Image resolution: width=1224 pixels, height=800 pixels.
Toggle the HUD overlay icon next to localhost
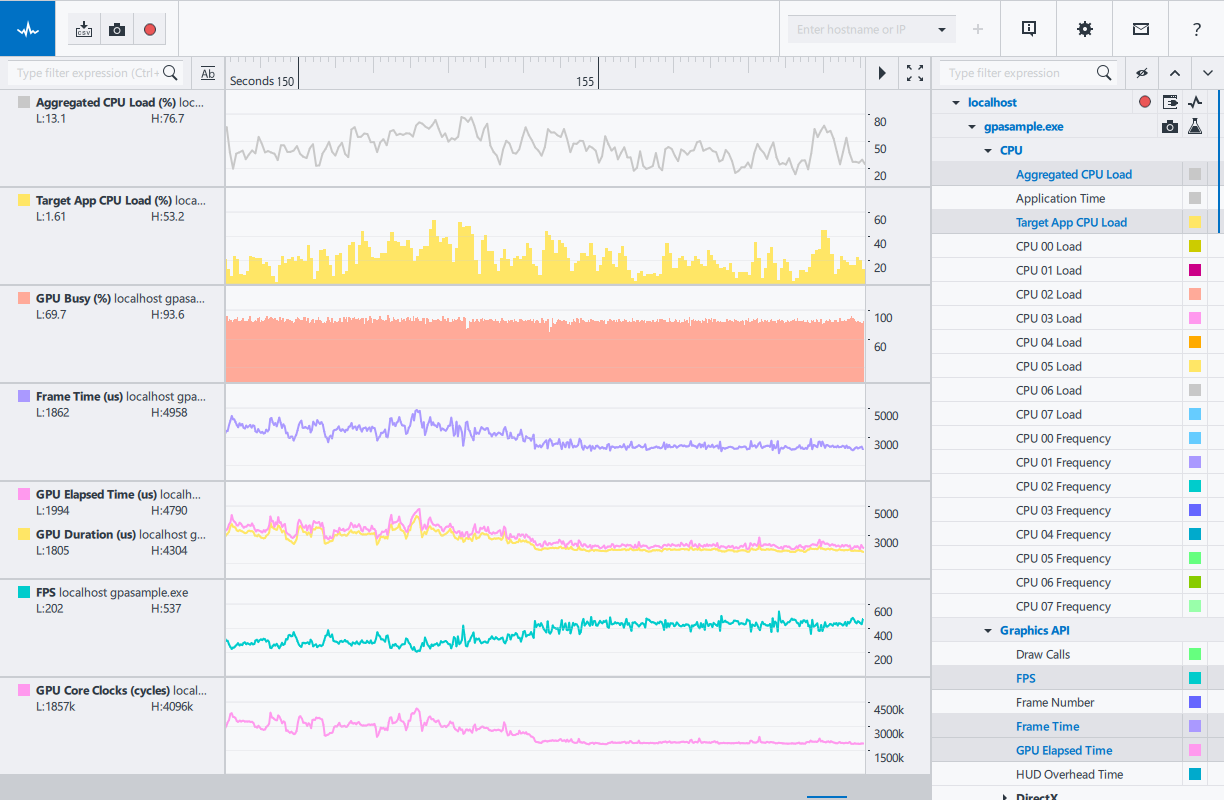pyautogui.click(x=1170, y=101)
